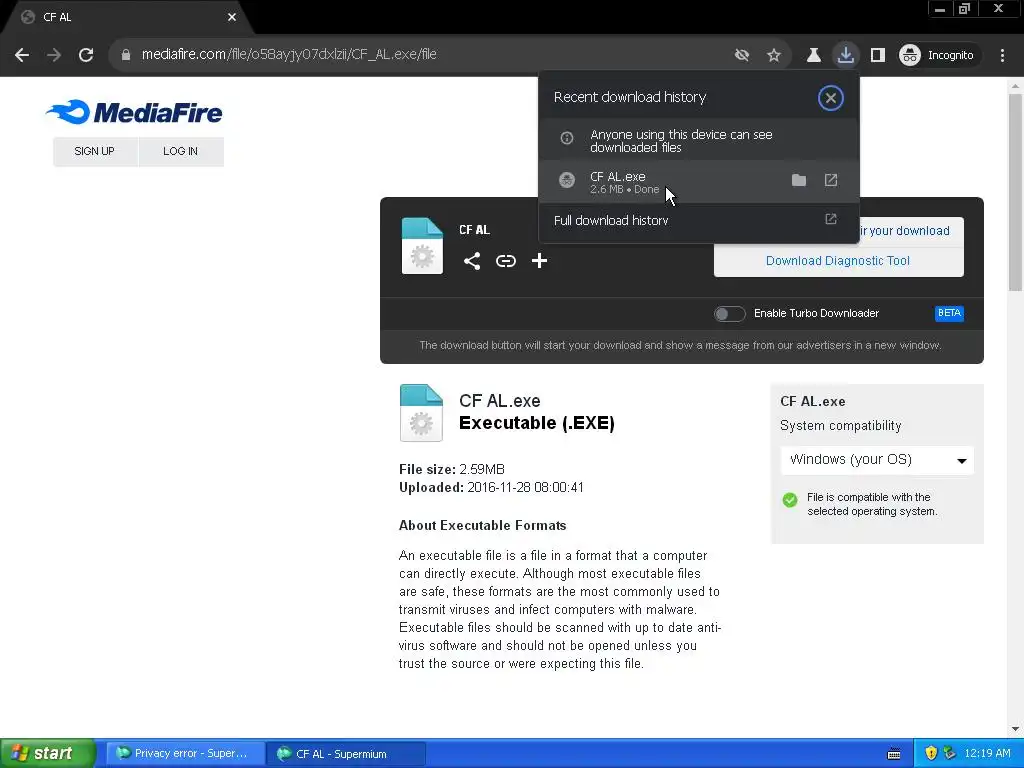Viewport: 1024px width, 768px height.
Task: Open the Windows (your OS) dropdown
Action: pyautogui.click(x=877, y=460)
